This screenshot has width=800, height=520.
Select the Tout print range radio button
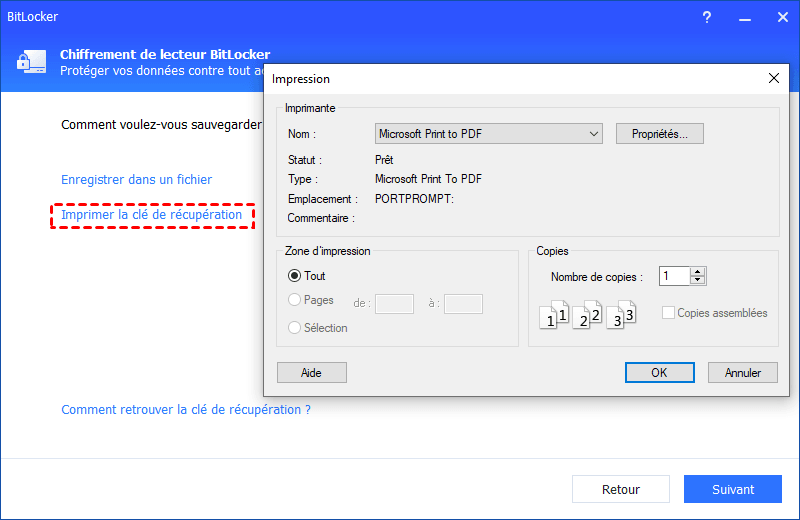(x=294, y=276)
